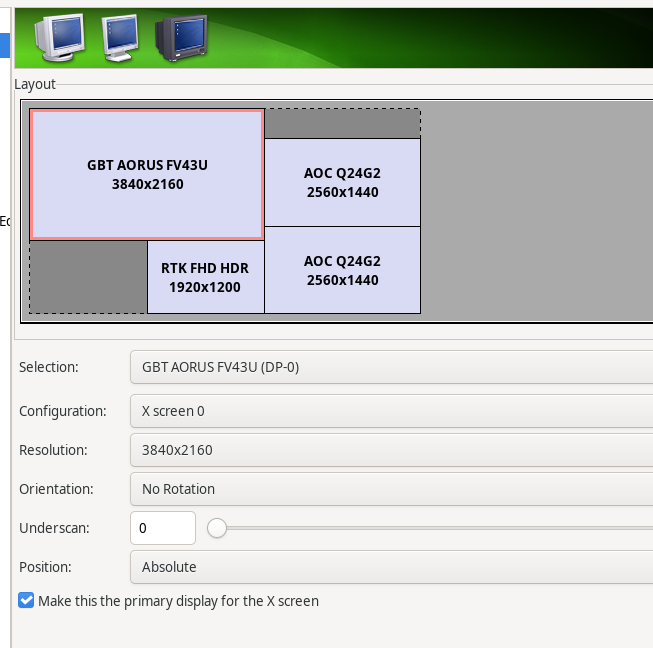Click dark gray unused area below GBT AORUS display
Screen dimensions: 653x648
click(88, 277)
